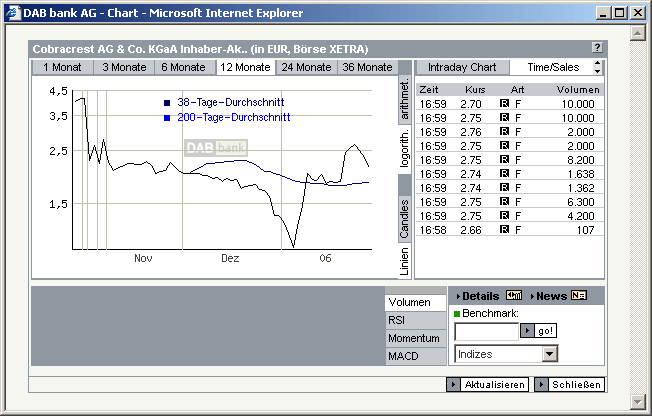
Task: Click the Details chart icon
Action: 514,296
